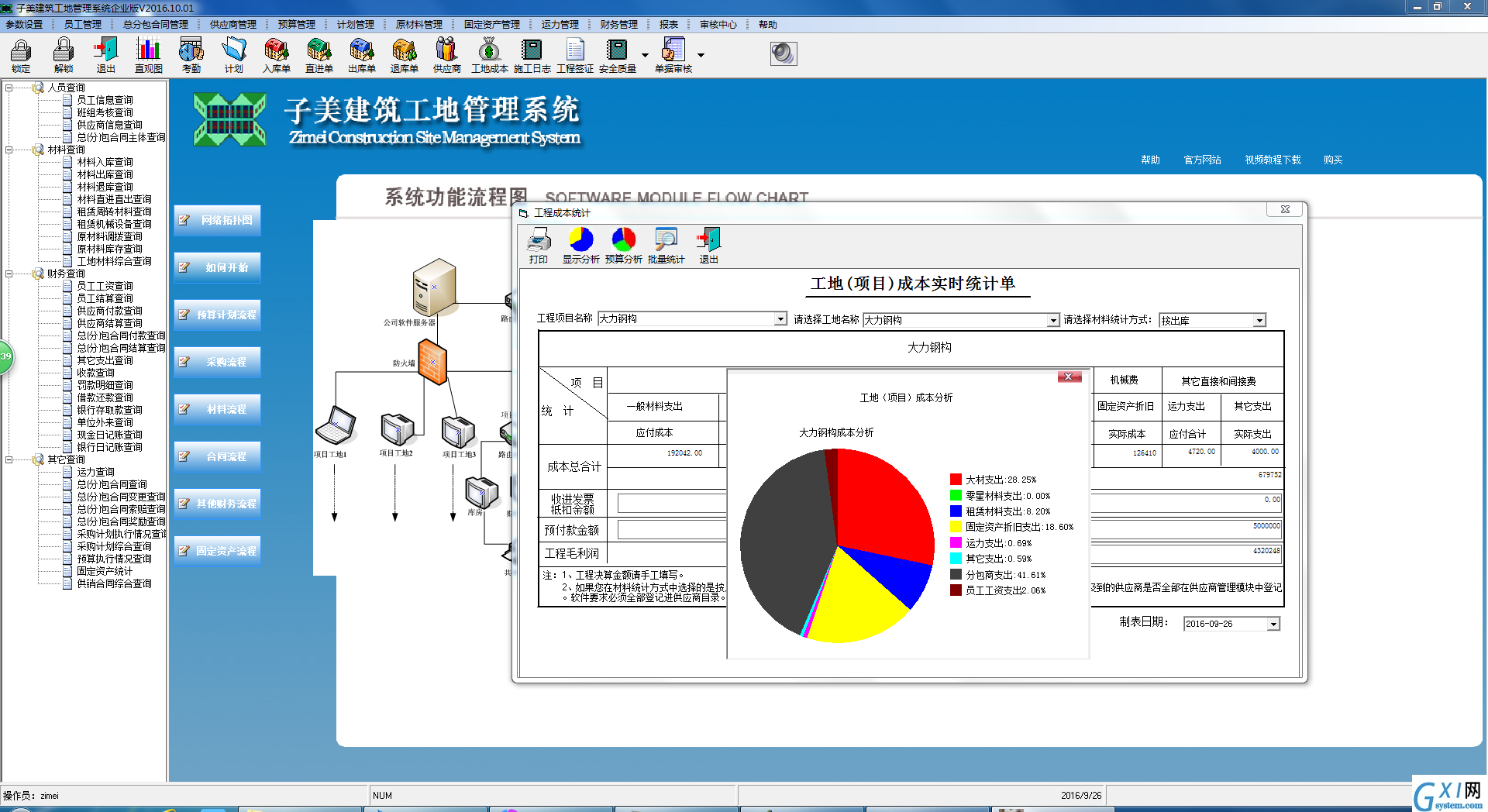Screen dimensions: 1488x812
Task: Click the red 大材支出 legend swatch
Action: click(956, 480)
